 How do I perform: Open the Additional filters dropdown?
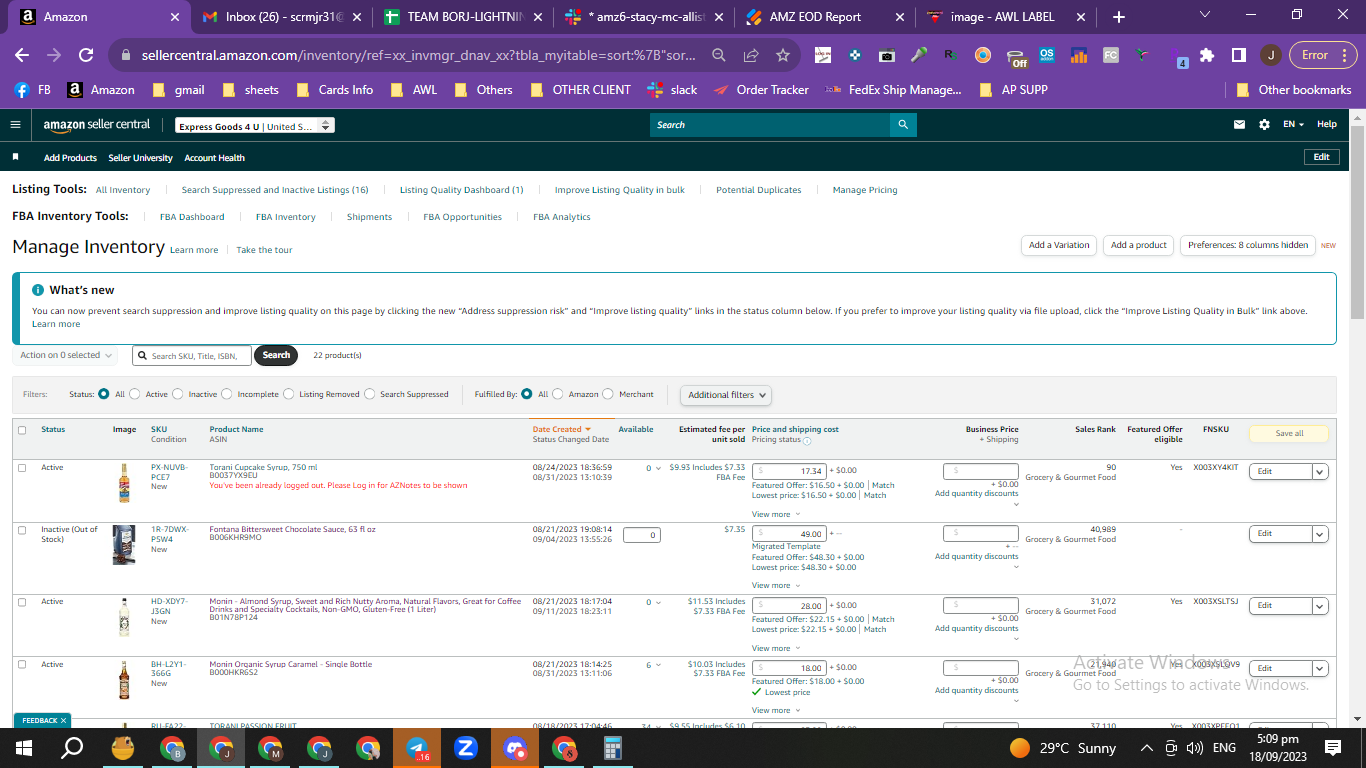[726, 395]
